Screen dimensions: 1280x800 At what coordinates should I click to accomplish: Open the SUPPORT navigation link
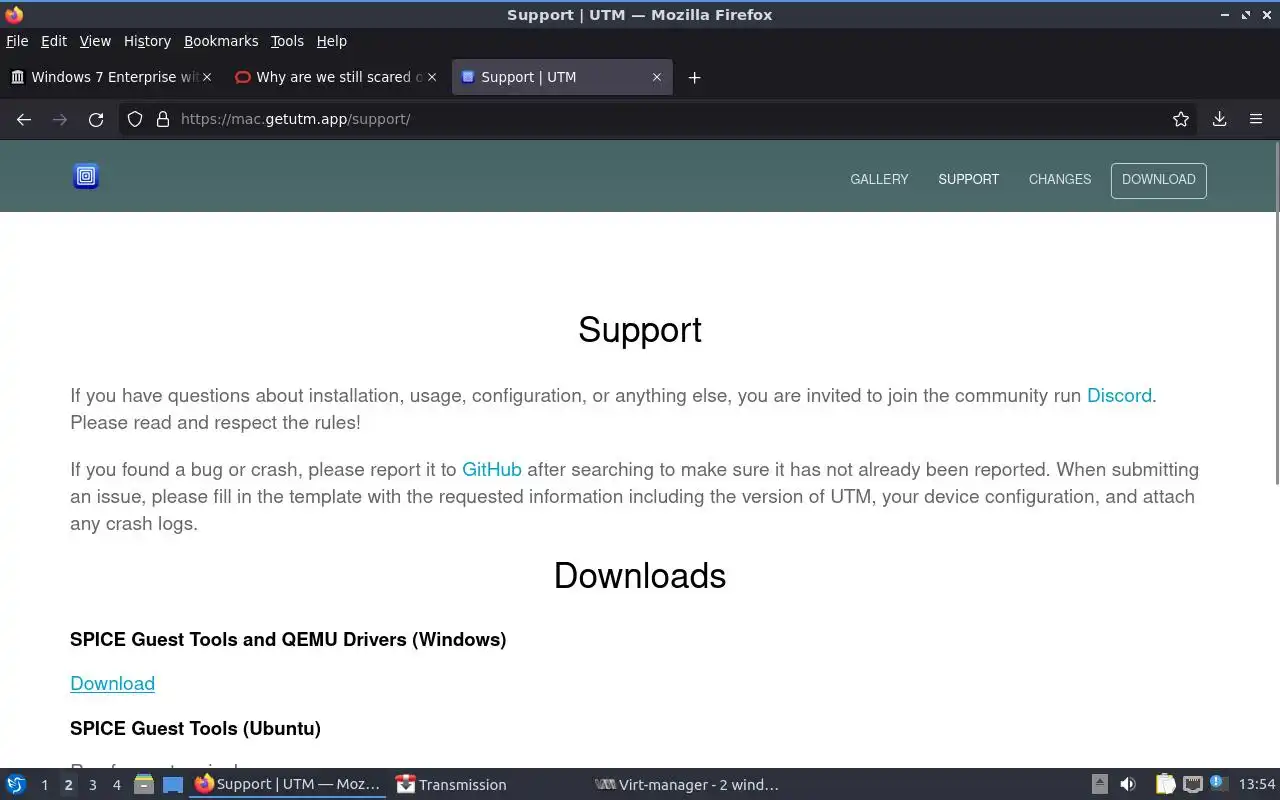click(x=968, y=180)
